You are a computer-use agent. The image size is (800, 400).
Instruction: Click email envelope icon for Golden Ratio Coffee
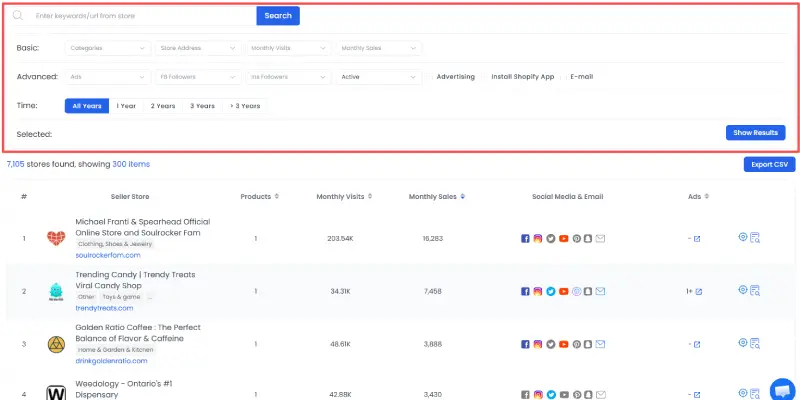point(601,344)
